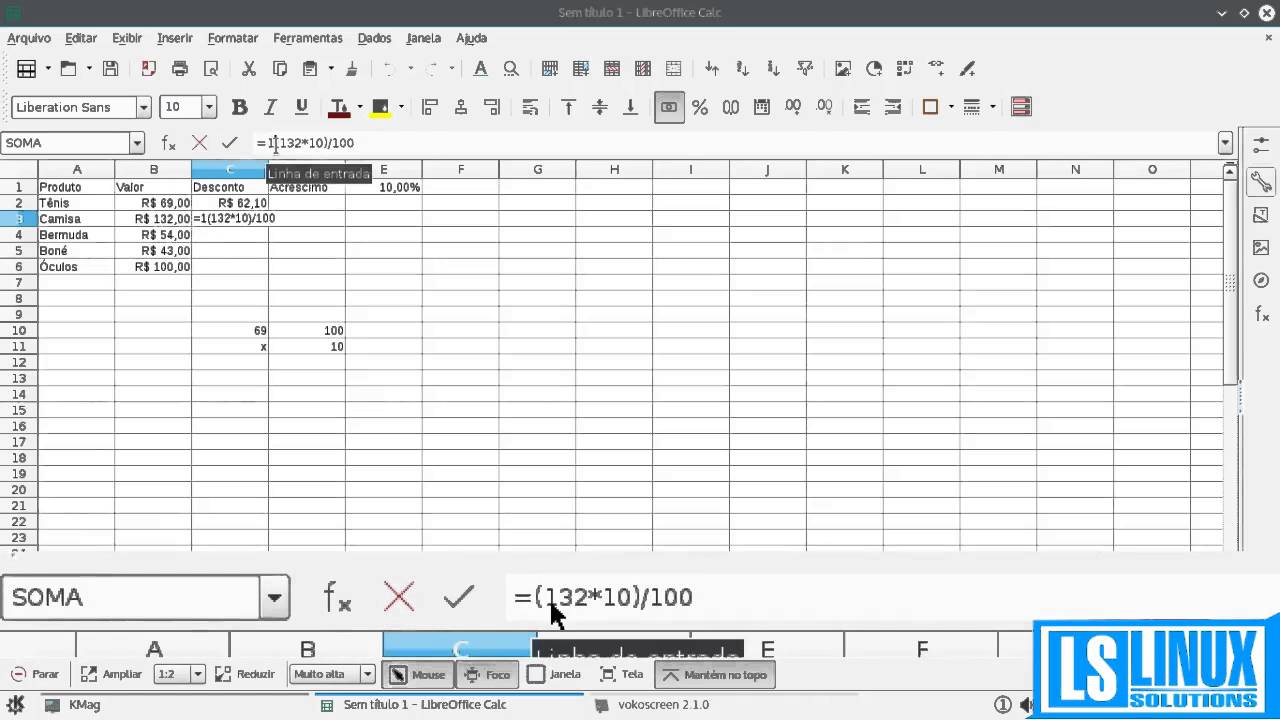
Task: Toggle Format as Currency button
Action: [x=669, y=107]
